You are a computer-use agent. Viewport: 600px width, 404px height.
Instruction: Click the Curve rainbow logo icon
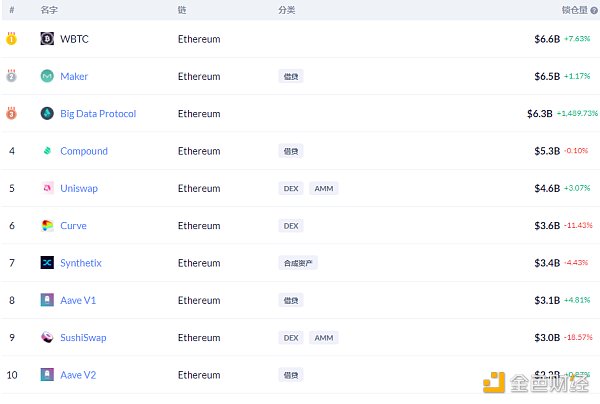coord(47,226)
